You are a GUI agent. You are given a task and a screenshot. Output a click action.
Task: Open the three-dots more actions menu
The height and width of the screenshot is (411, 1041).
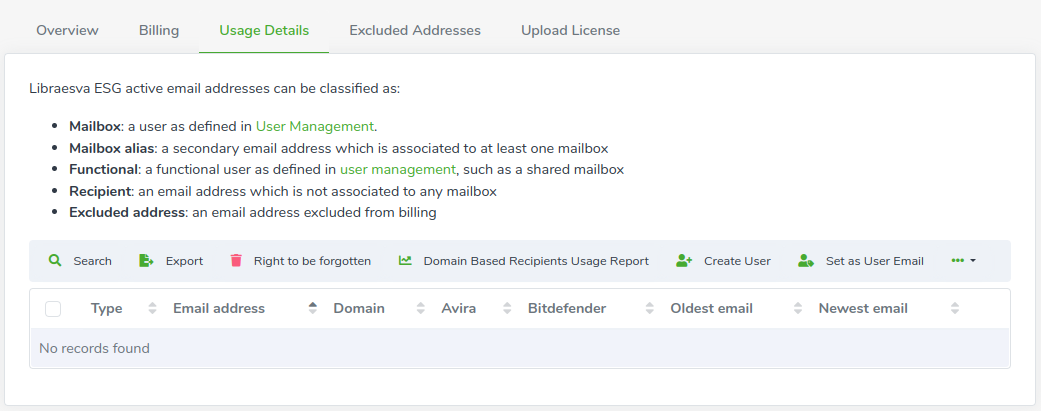[x=963, y=261]
